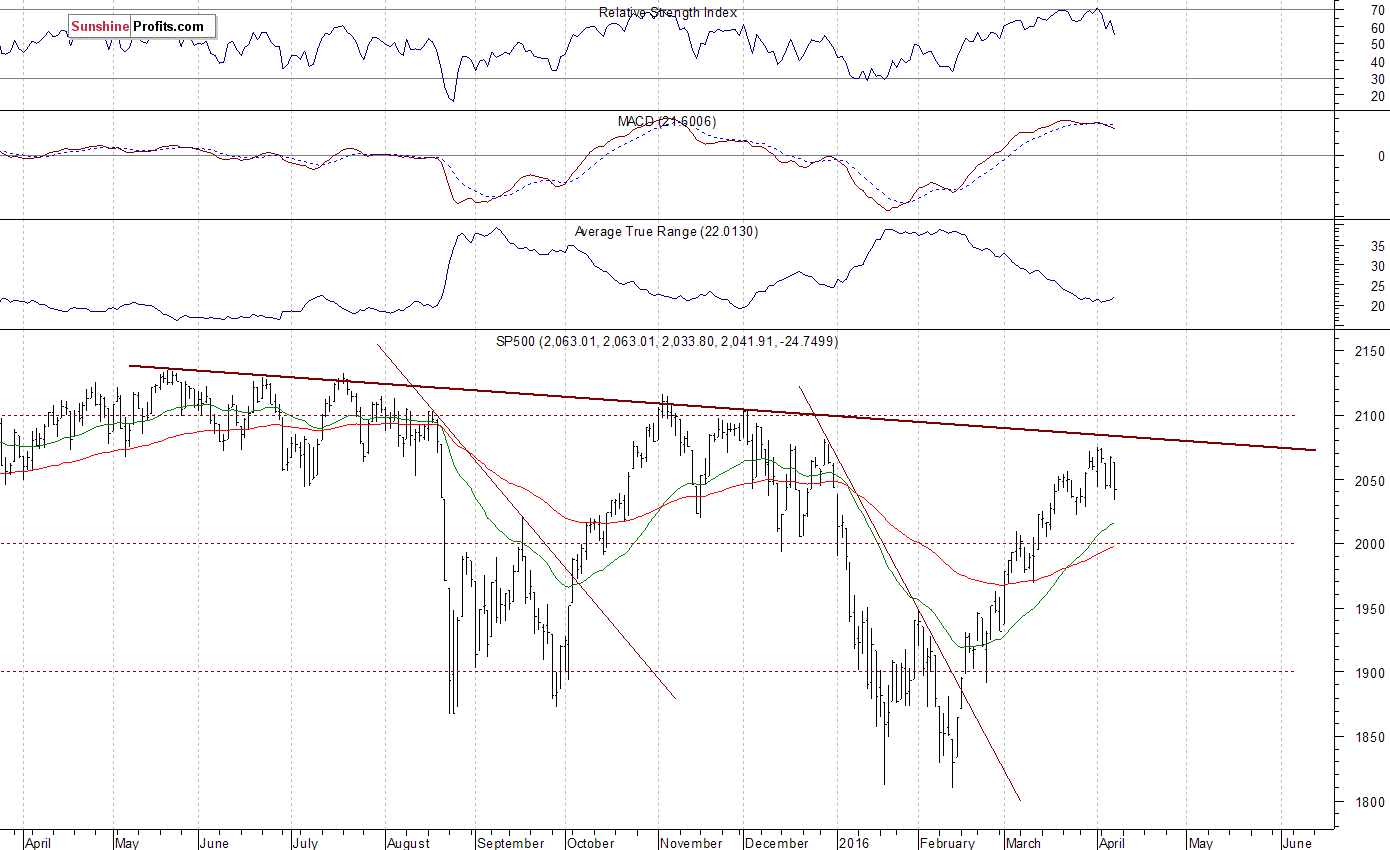Image resolution: width=1390 pixels, height=850 pixels.
Task: Click the SunshineProfits.com logo
Action: (x=142, y=27)
